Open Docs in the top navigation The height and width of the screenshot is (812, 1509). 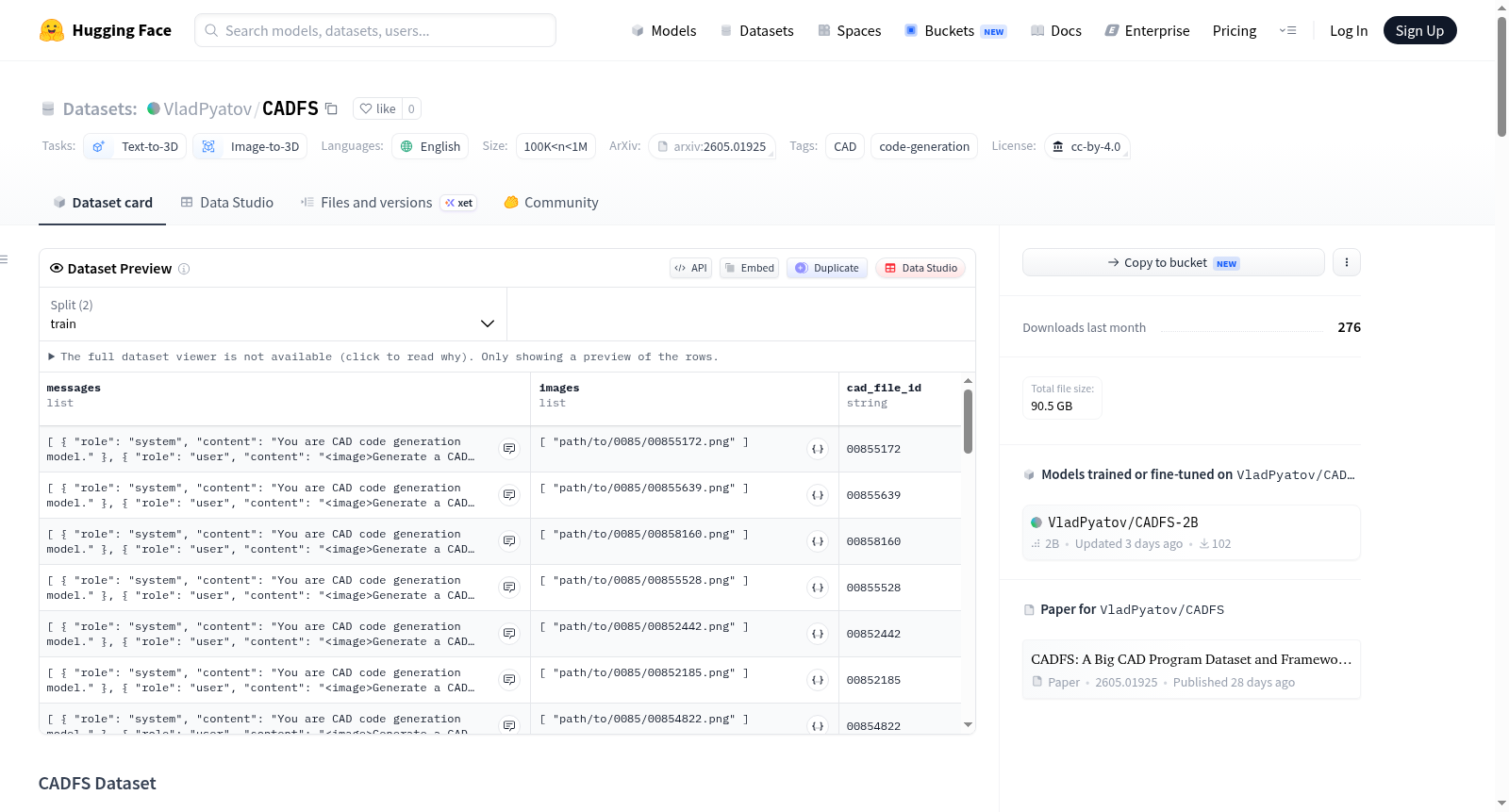1056,30
